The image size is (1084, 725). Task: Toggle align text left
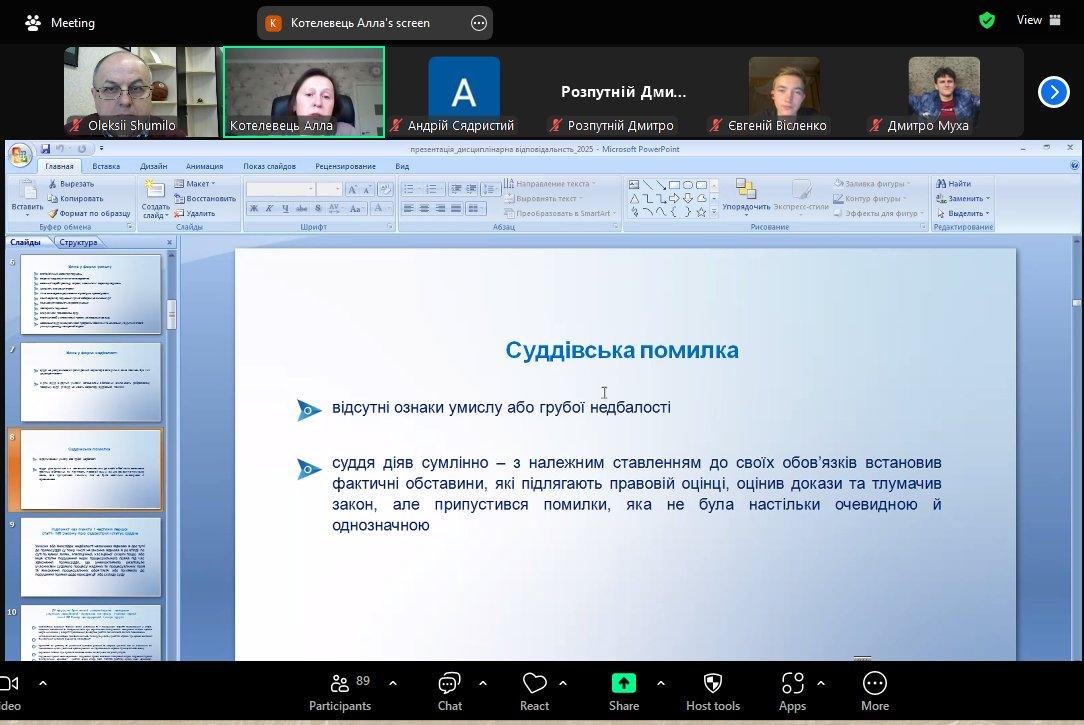(x=409, y=208)
